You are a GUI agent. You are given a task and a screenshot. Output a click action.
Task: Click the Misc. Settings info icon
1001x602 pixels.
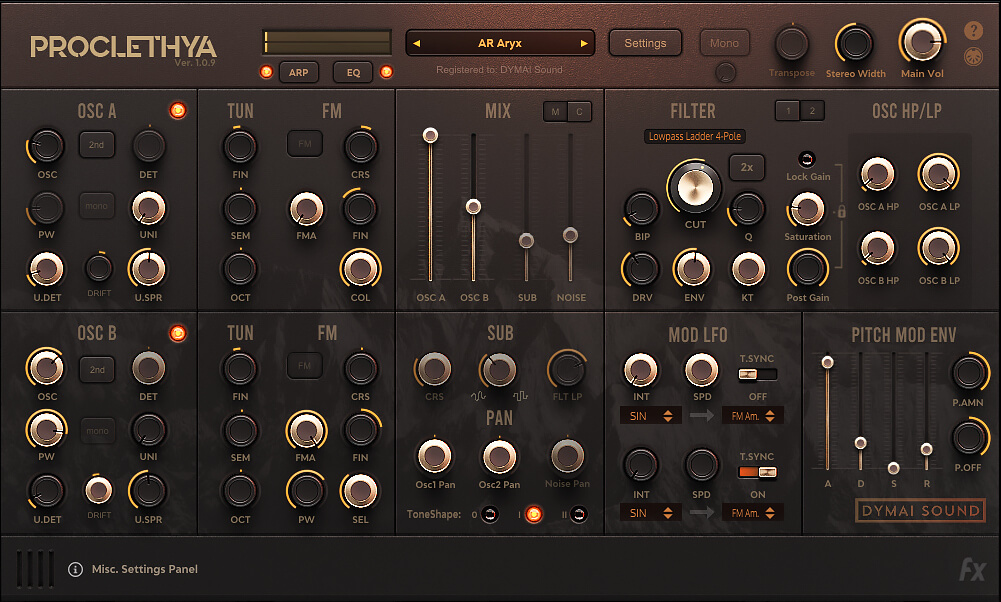pyautogui.click(x=75, y=569)
